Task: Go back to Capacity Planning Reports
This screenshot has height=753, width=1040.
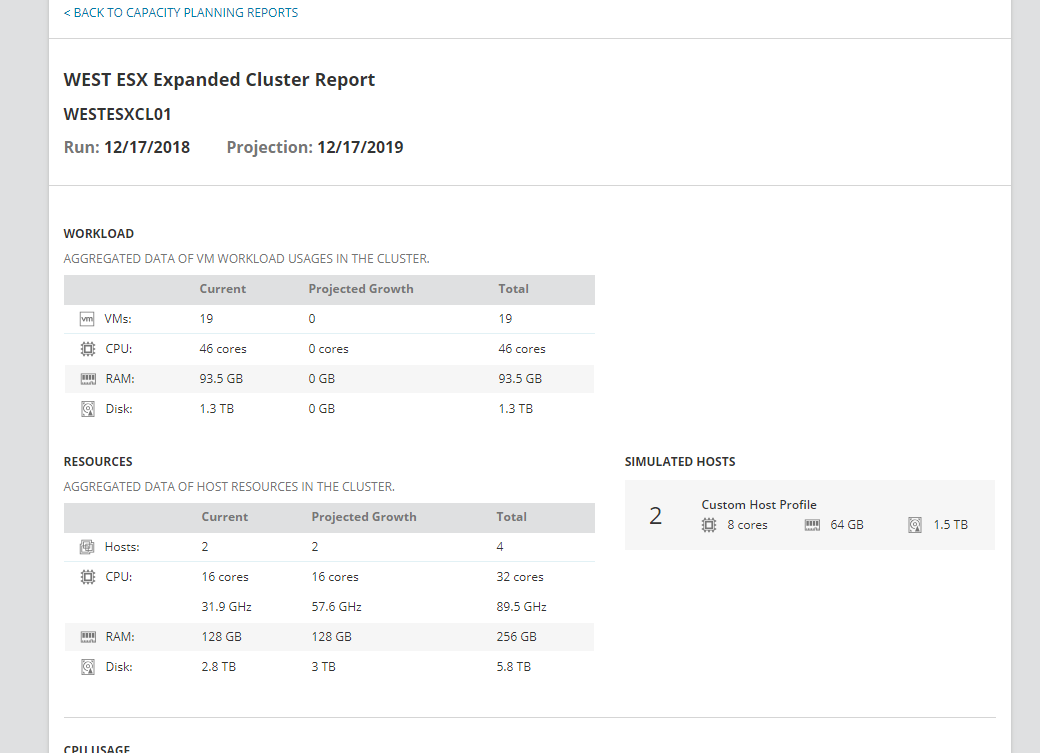Action: [x=180, y=13]
